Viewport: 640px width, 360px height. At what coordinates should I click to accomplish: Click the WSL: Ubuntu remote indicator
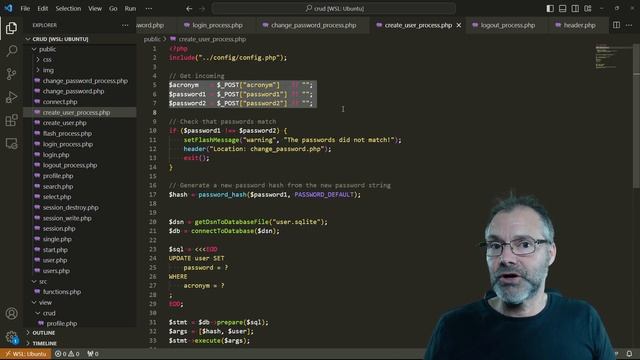click(26, 354)
